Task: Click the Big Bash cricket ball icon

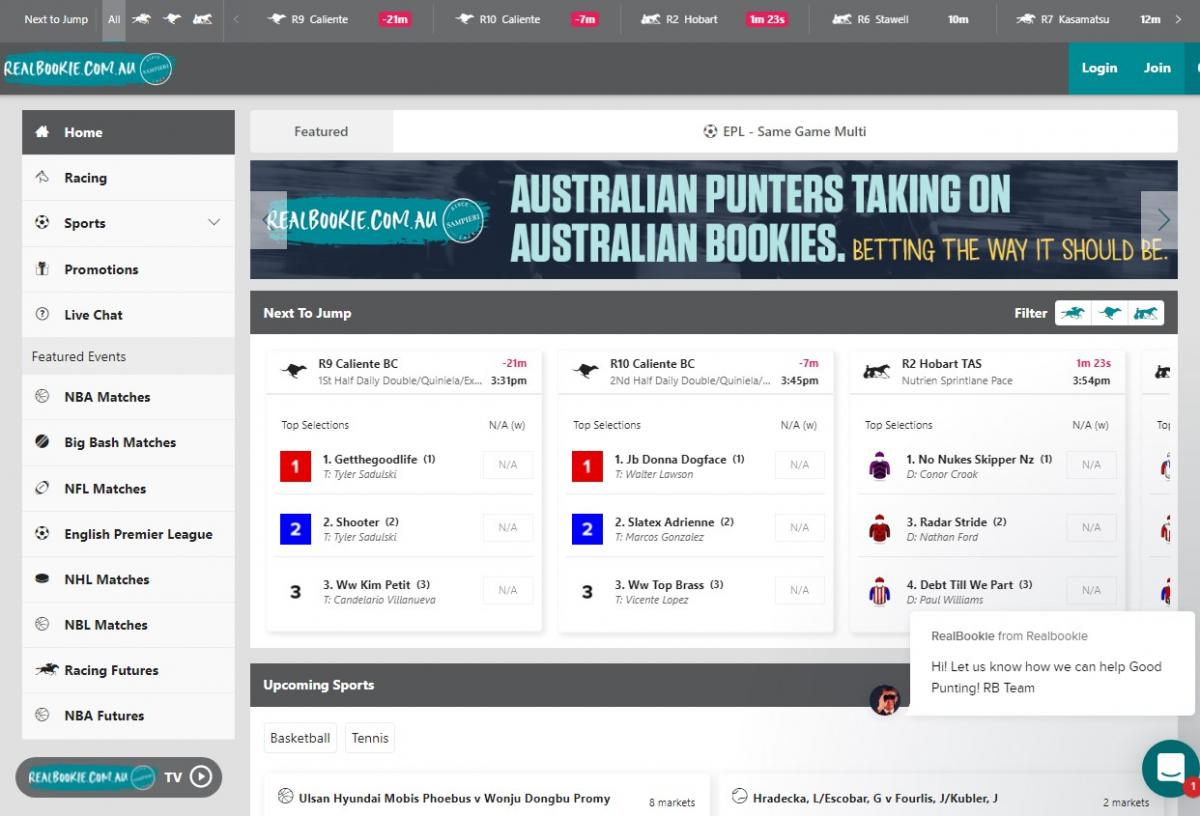Action: pyautogui.click(x=42, y=442)
